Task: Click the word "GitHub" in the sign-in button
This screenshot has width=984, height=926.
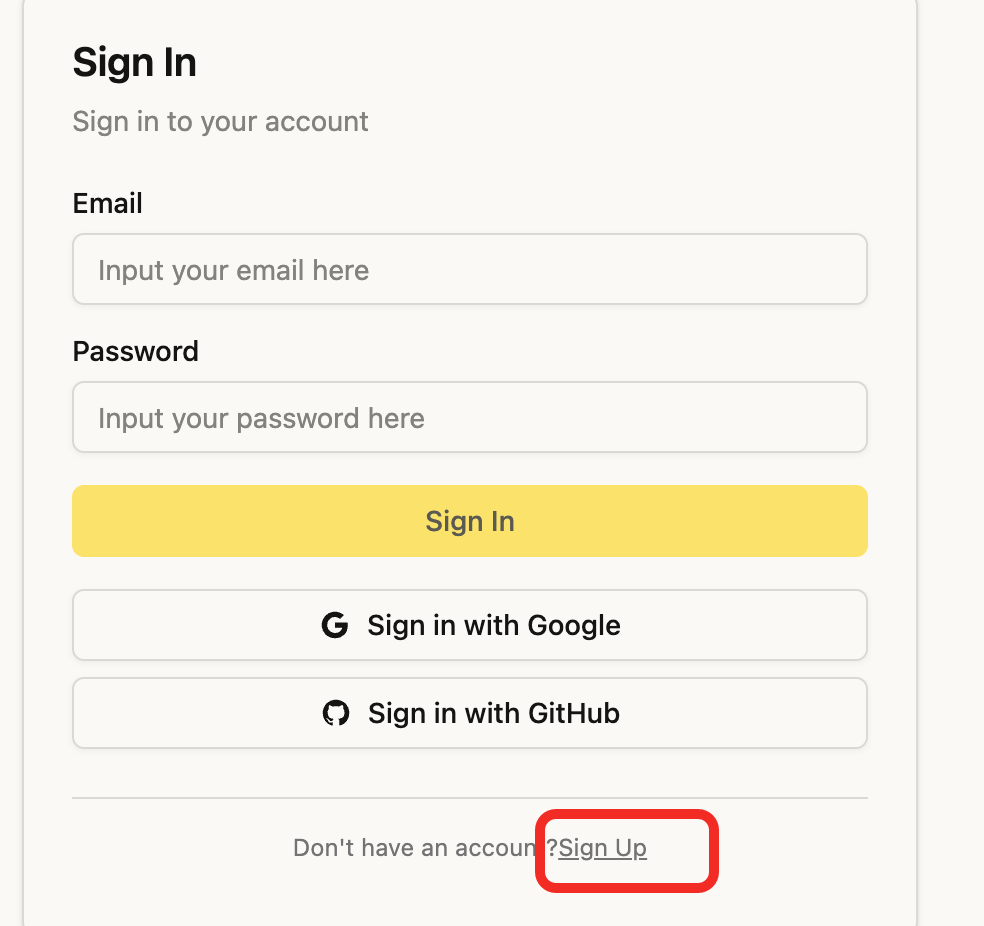Action: click(x=574, y=713)
